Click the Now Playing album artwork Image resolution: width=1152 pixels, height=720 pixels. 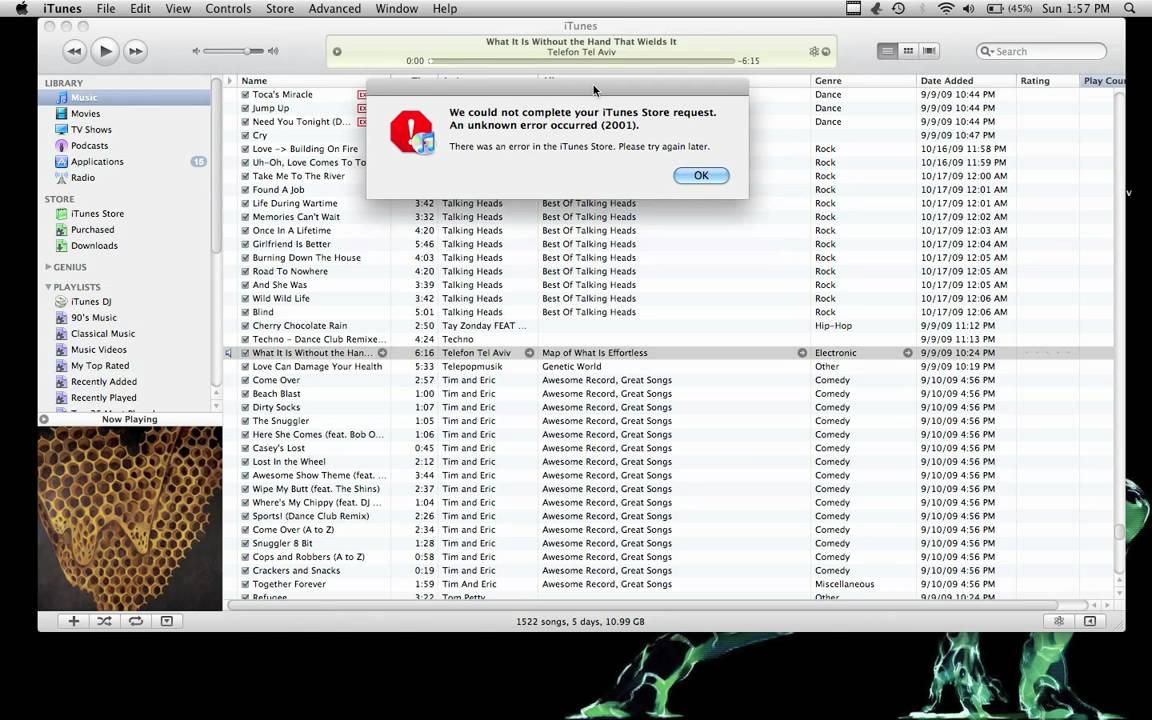point(130,519)
